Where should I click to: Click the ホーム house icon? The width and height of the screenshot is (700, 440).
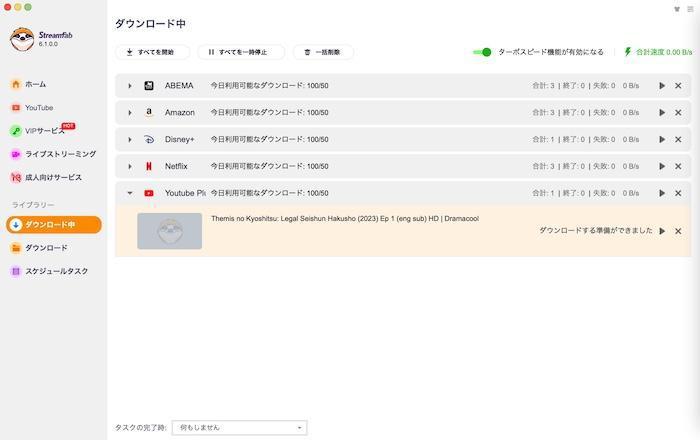pos(16,84)
